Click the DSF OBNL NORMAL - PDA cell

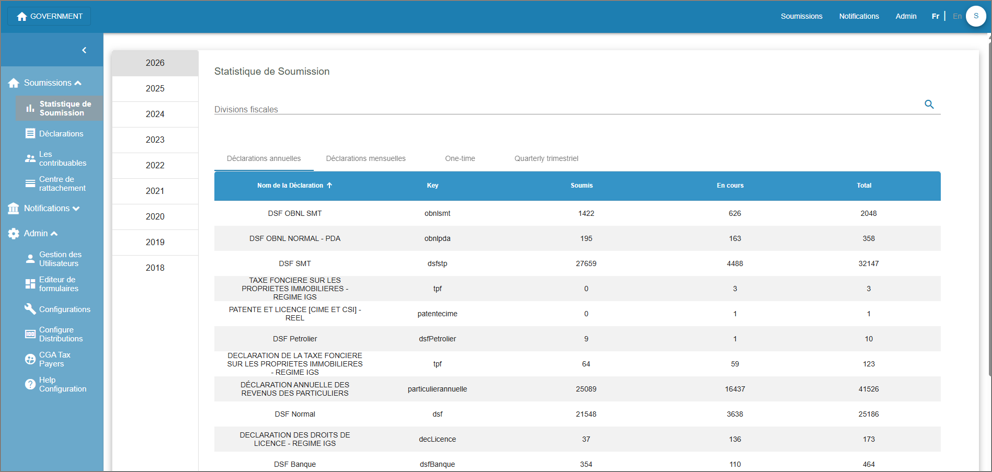click(x=295, y=239)
